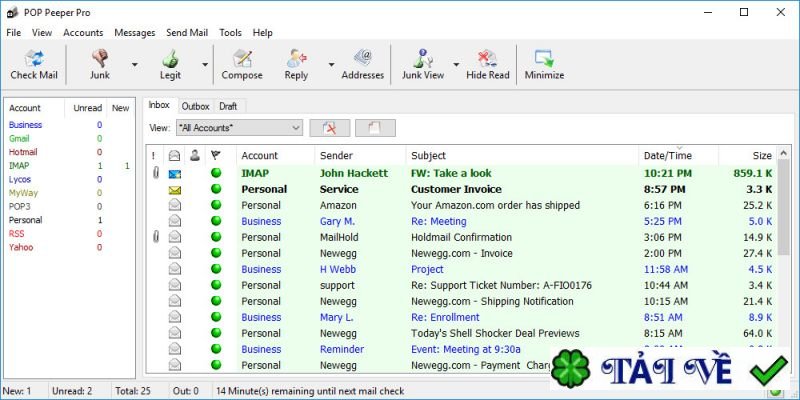The height and width of the screenshot is (400, 800).
Task: Click the envelope read-status column header
Action: coord(174,156)
